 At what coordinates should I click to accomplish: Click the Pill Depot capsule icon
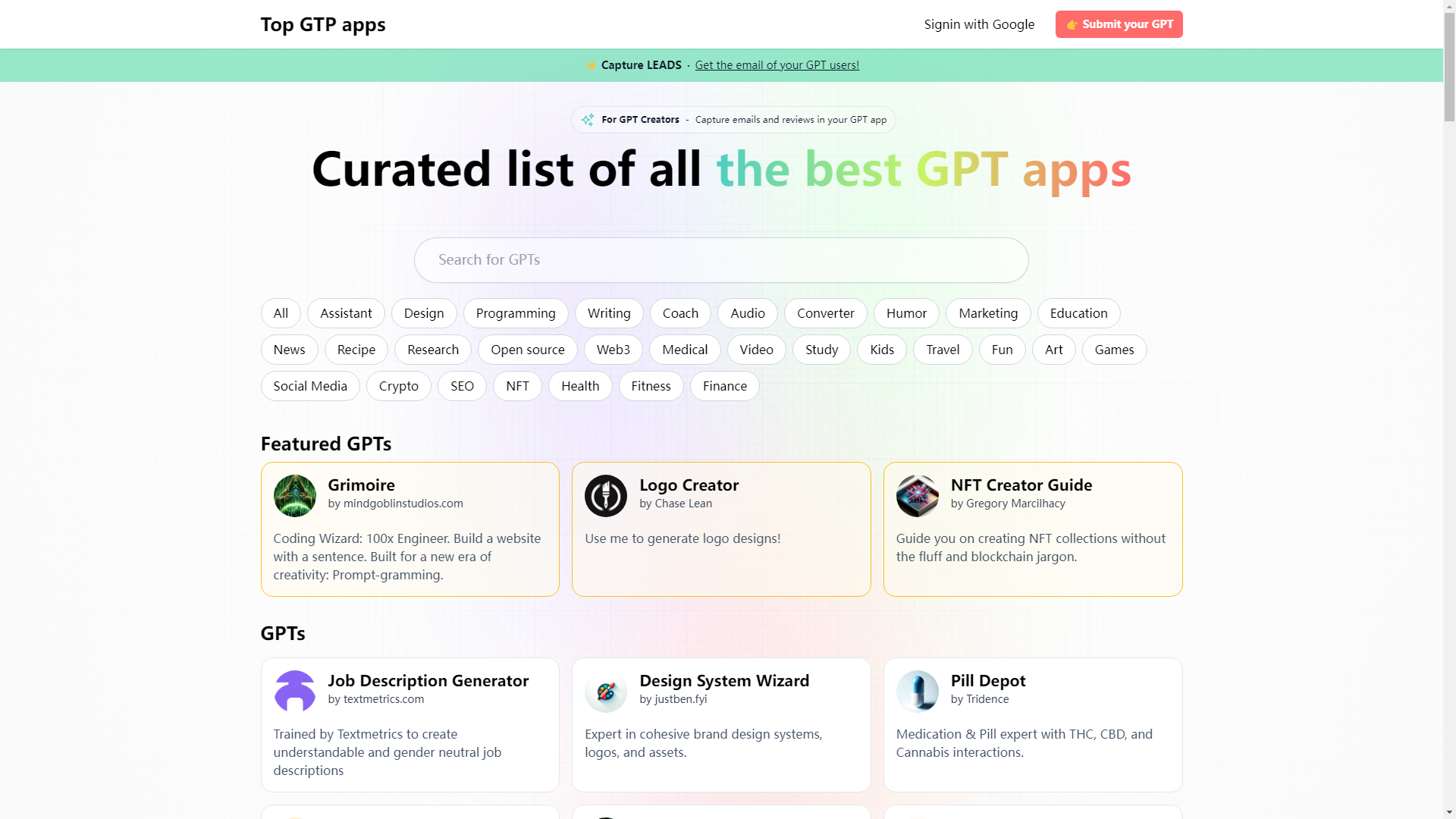pyautogui.click(x=917, y=692)
